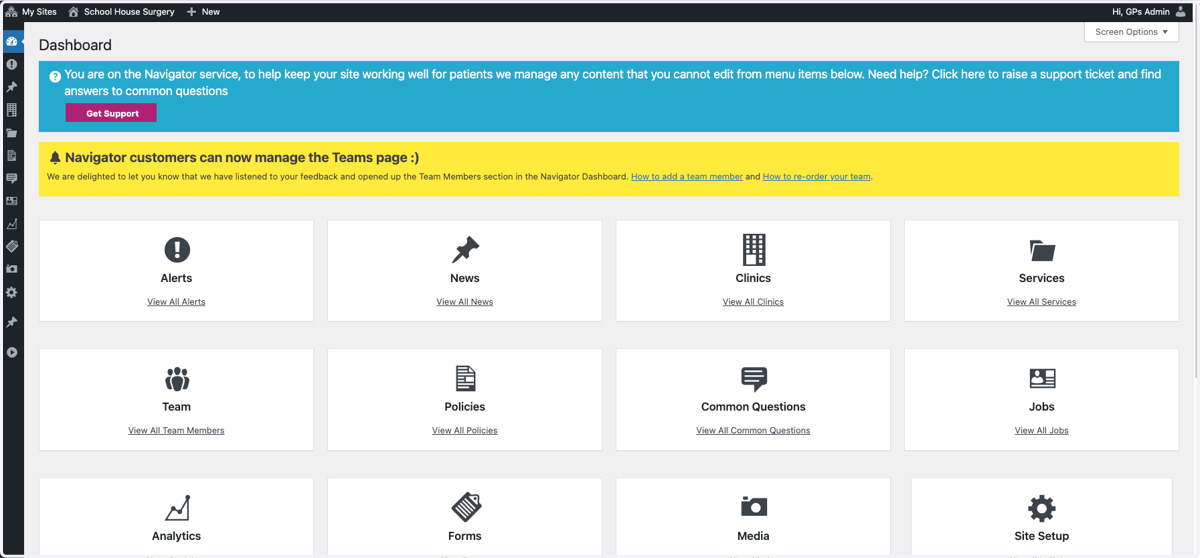Click the help question mark icon in blue banner

55,76
